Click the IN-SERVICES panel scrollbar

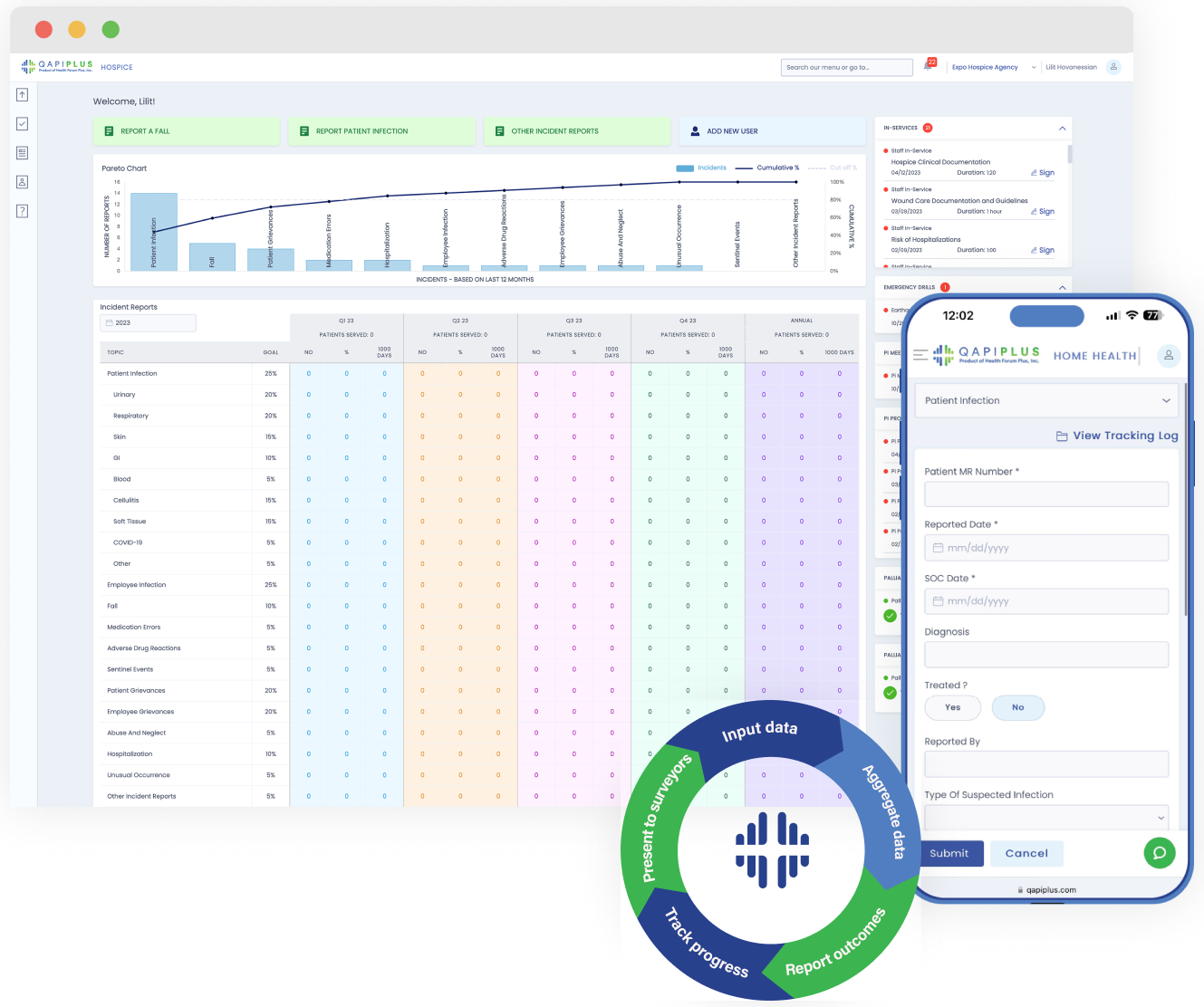[x=1070, y=154]
